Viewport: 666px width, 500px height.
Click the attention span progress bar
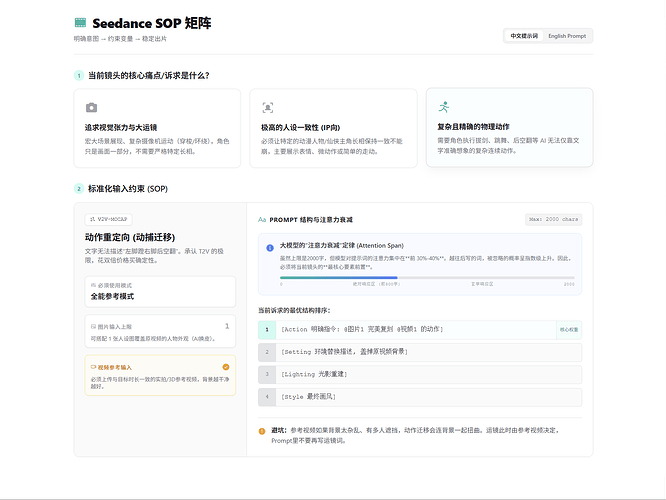427,278
